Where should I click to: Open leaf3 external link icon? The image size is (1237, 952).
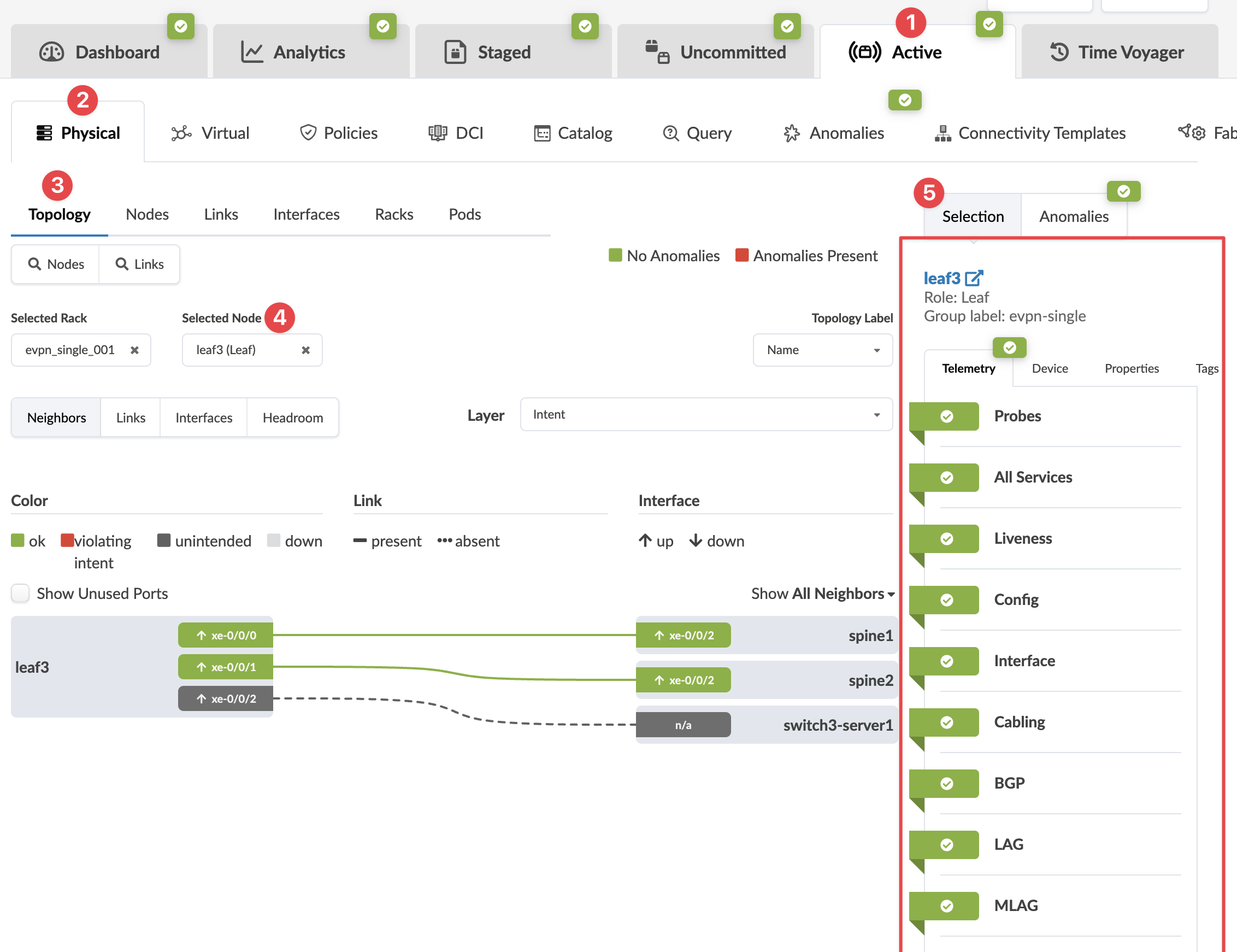pos(974,278)
